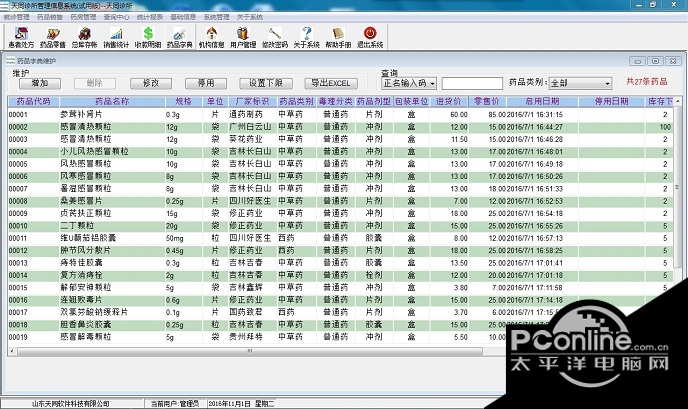The image size is (688, 409).
Task: Click the 停用 button
Action: 206,83
